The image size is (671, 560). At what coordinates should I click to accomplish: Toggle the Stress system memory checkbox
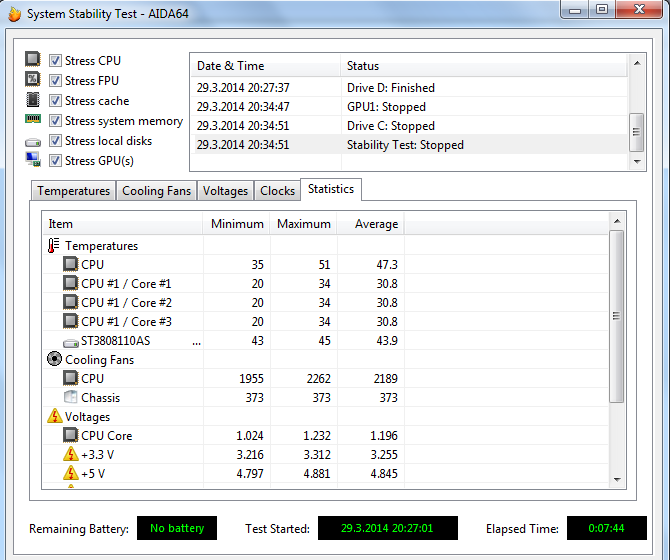click(55, 121)
